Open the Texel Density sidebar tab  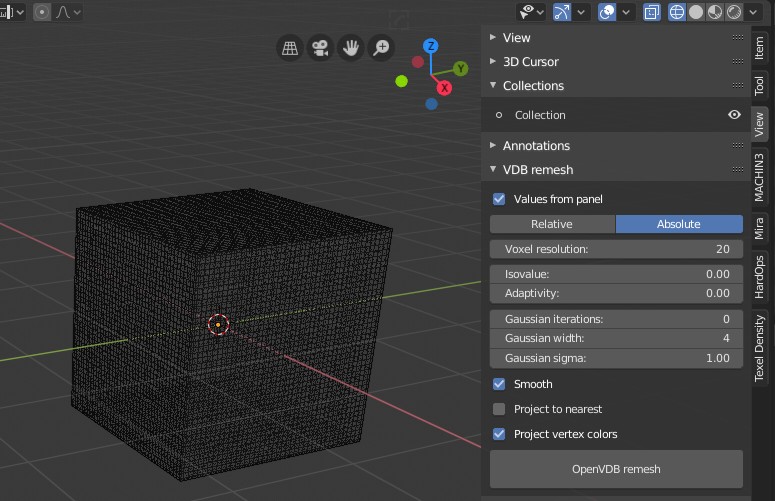[x=760, y=348]
